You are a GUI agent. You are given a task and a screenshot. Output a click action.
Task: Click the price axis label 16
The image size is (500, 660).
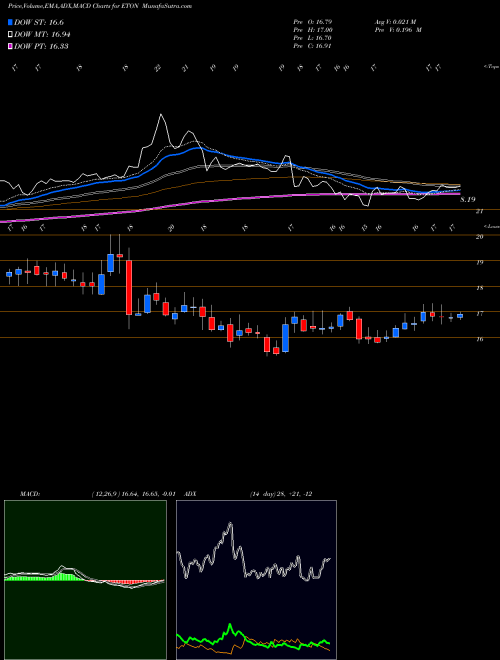pos(479,340)
